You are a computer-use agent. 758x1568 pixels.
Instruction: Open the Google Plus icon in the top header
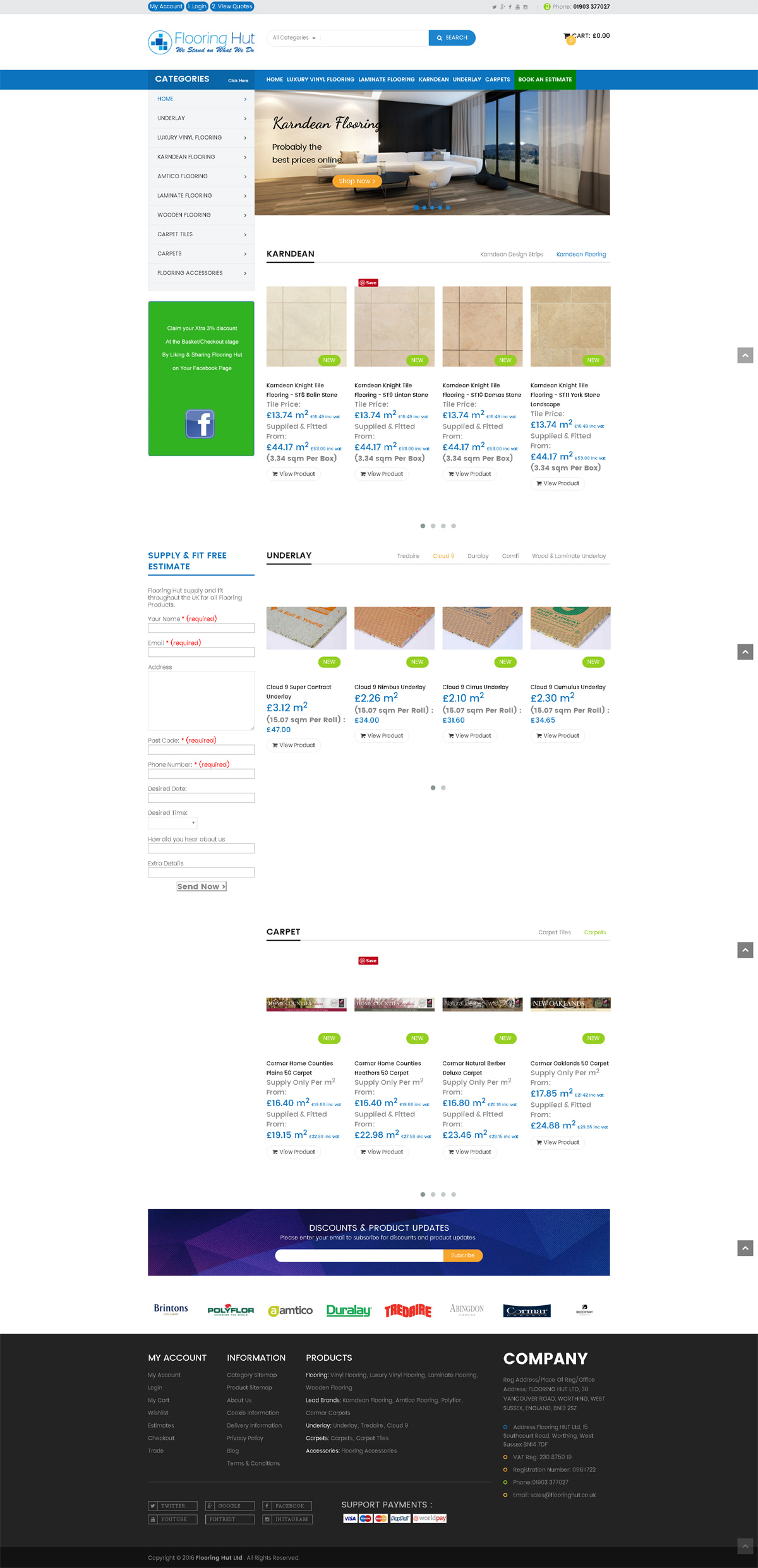pyautogui.click(x=502, y=7)
